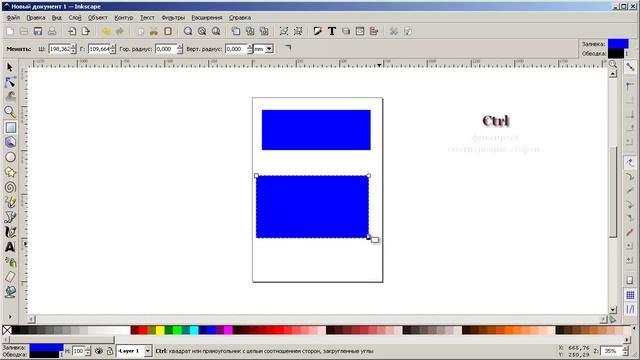Select the Bezier pen tool

point(10,217)
